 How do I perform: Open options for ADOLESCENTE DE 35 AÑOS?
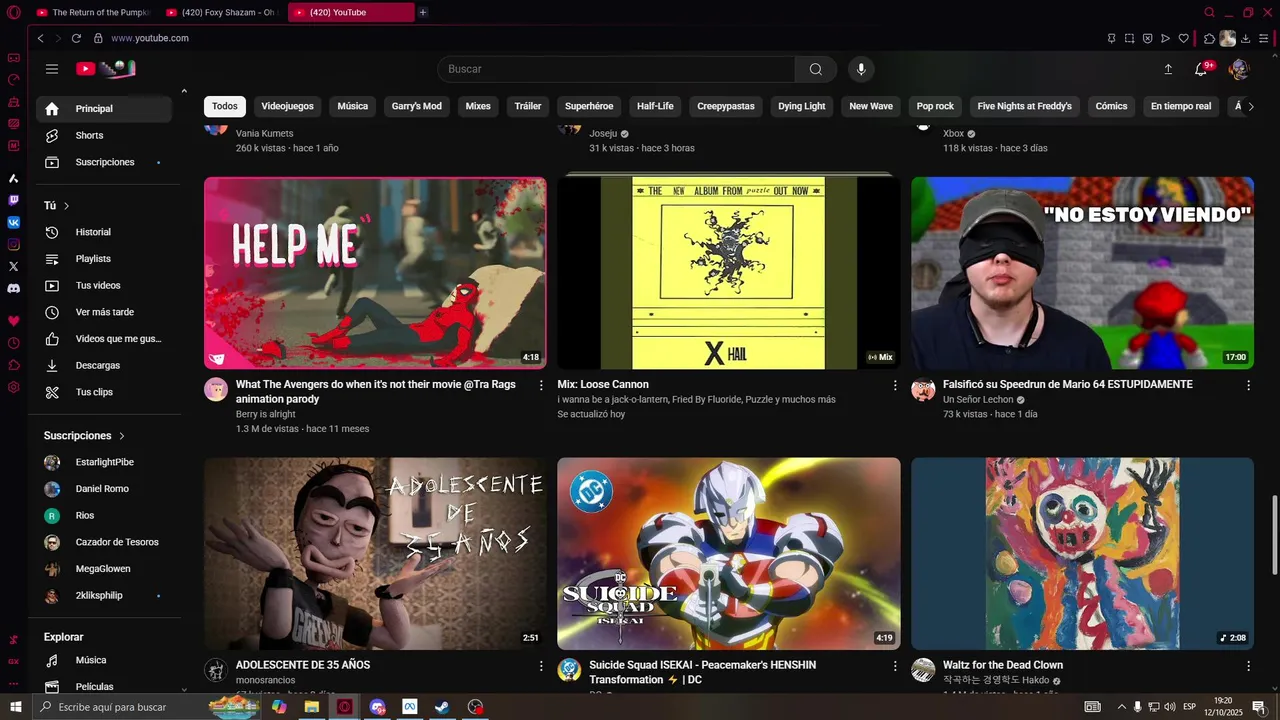(x=541, y=665)
